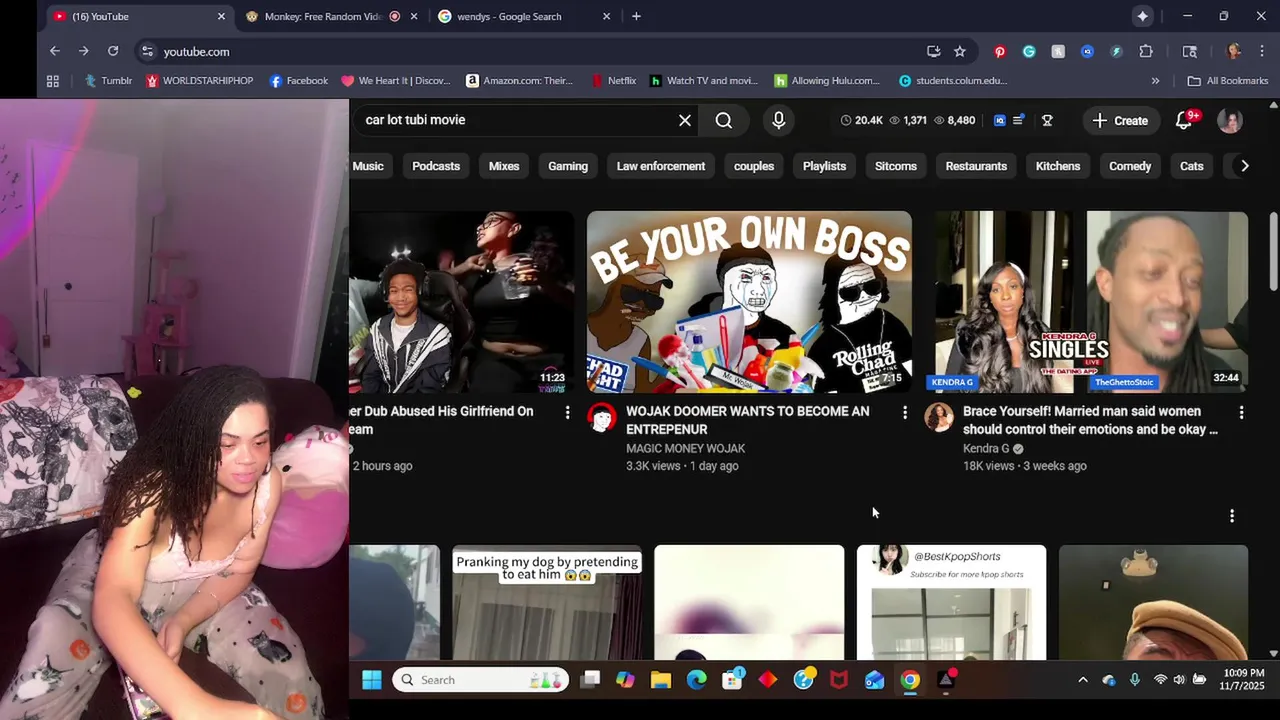Select the Law enforcement filter chip
Screen dimensions: 1280x720
(661, 166)
